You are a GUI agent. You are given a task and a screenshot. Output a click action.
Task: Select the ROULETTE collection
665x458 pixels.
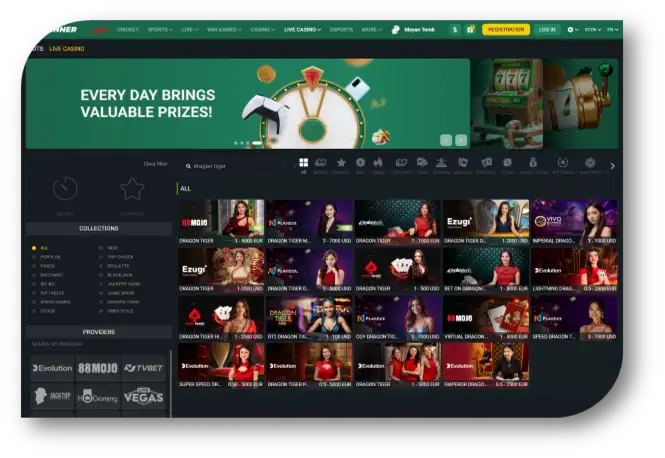[x=118, y=266]
